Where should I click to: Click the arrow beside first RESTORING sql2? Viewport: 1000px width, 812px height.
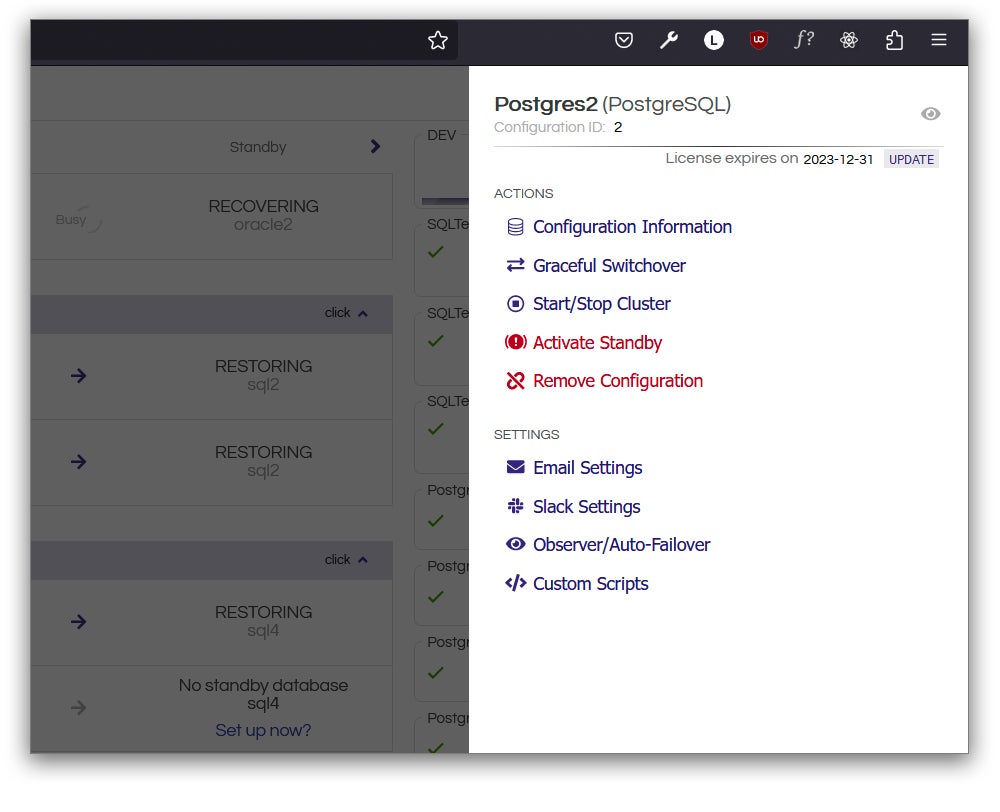[78, 376]
